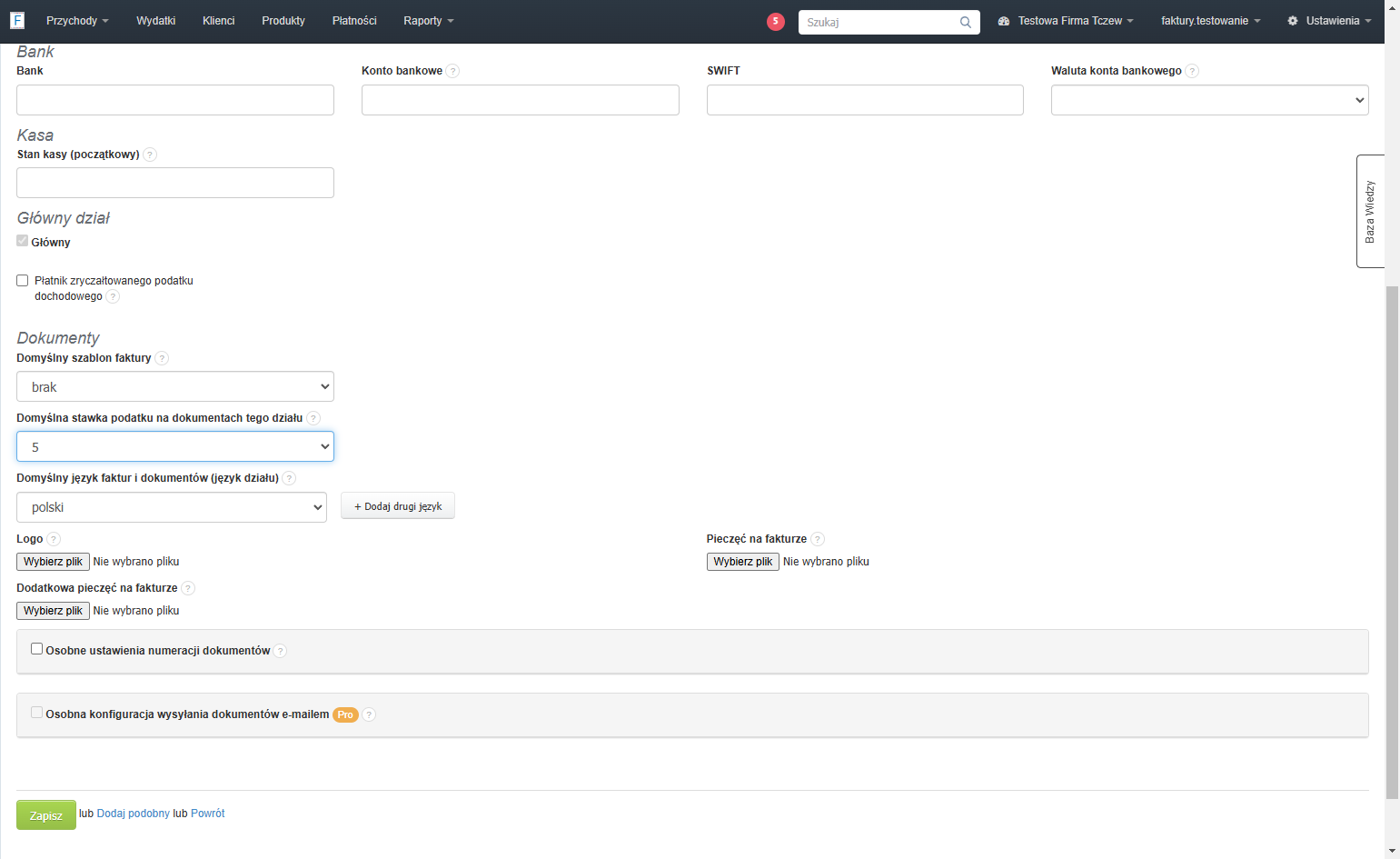Go to Wydatki menu item
Image resolution: width=1400 pixels, height=859 pixels.
pos(156,21)
